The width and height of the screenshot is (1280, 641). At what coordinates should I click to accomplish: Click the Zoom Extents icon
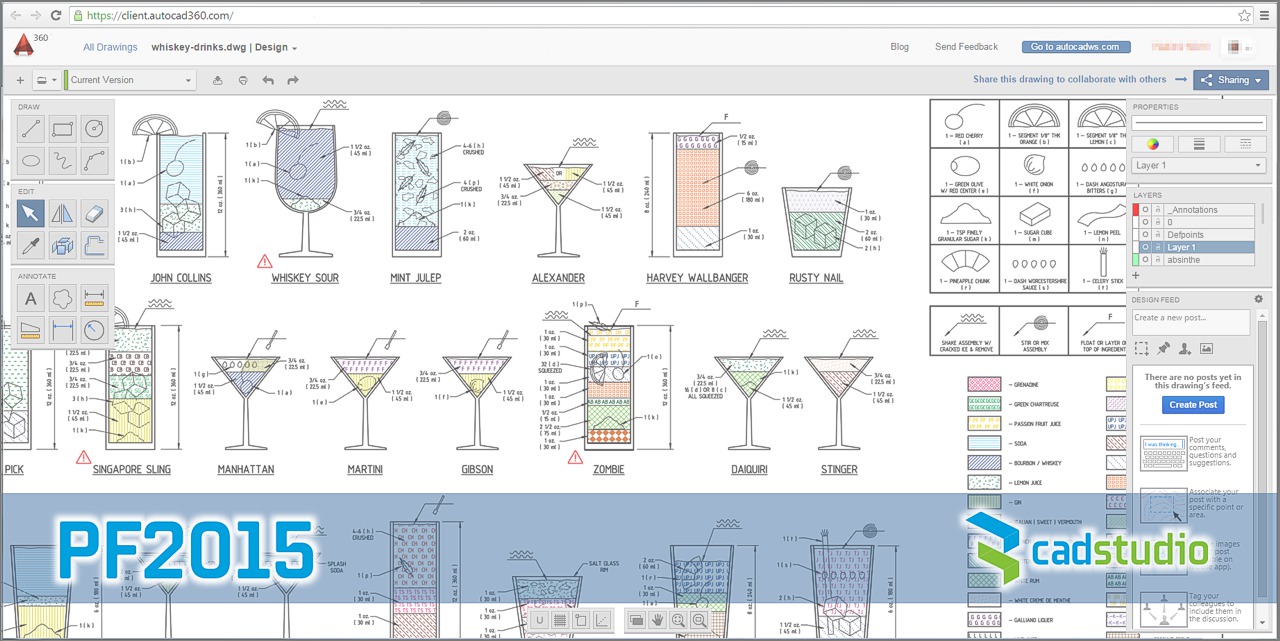point(679,621)
